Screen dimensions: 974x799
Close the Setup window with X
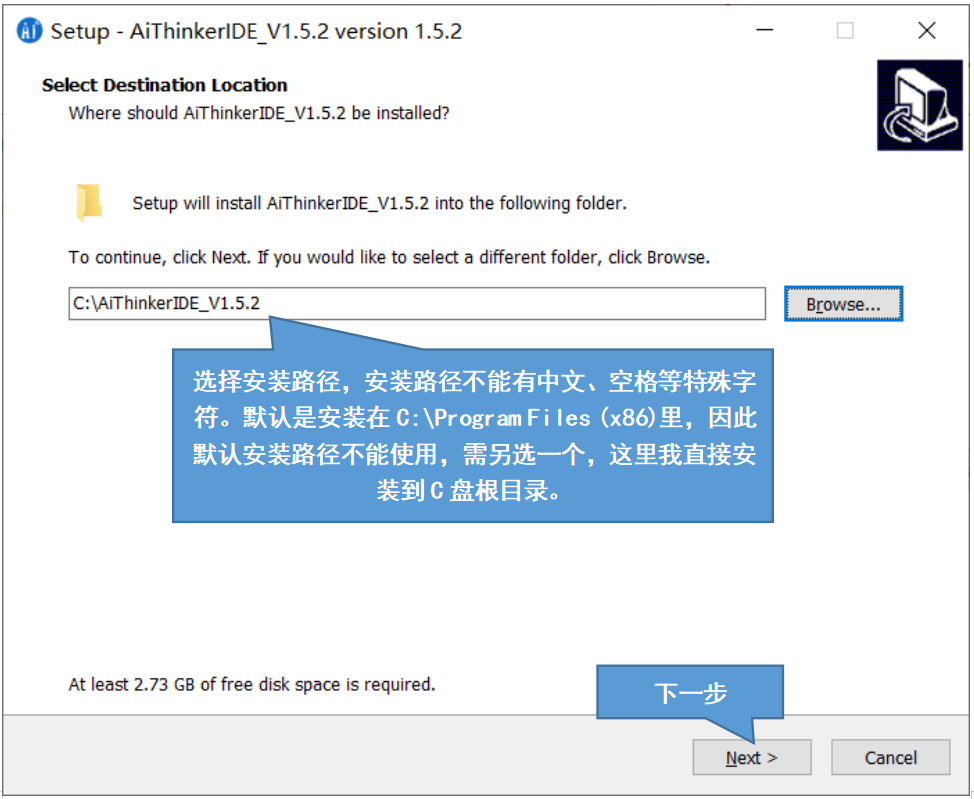coord(927,30)
